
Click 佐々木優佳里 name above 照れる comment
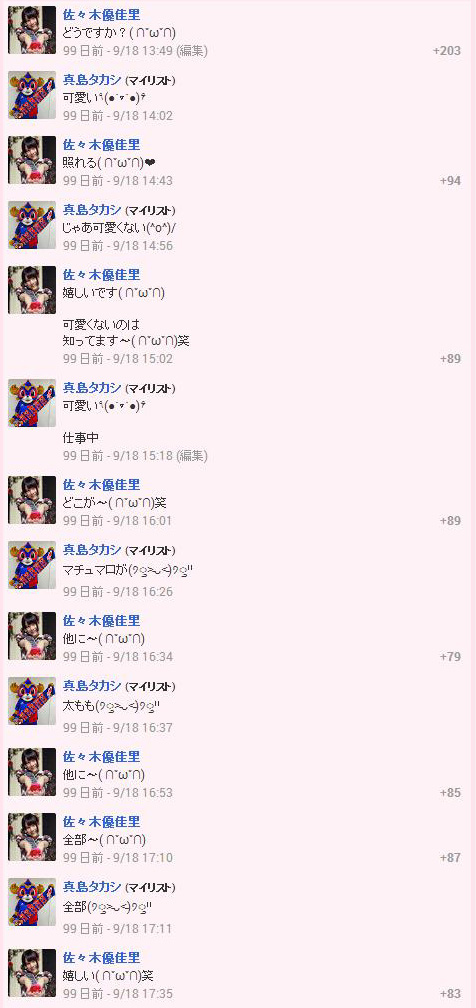[x=101, y=145]
